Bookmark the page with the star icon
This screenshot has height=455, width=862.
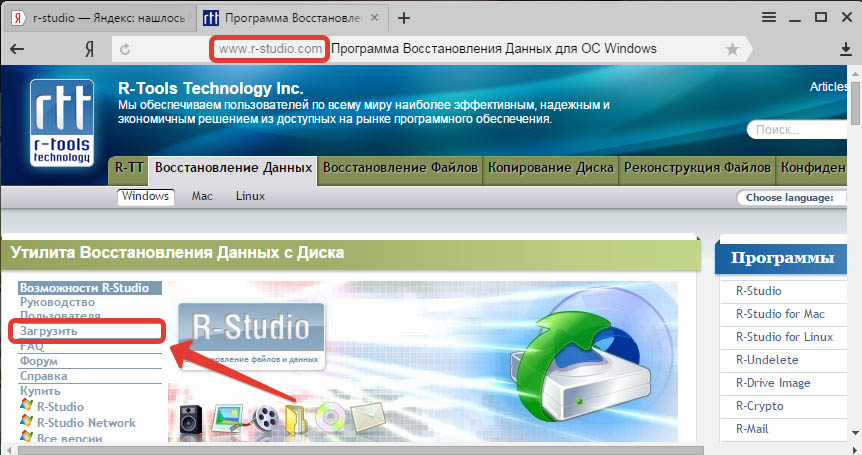click(733, 49)
